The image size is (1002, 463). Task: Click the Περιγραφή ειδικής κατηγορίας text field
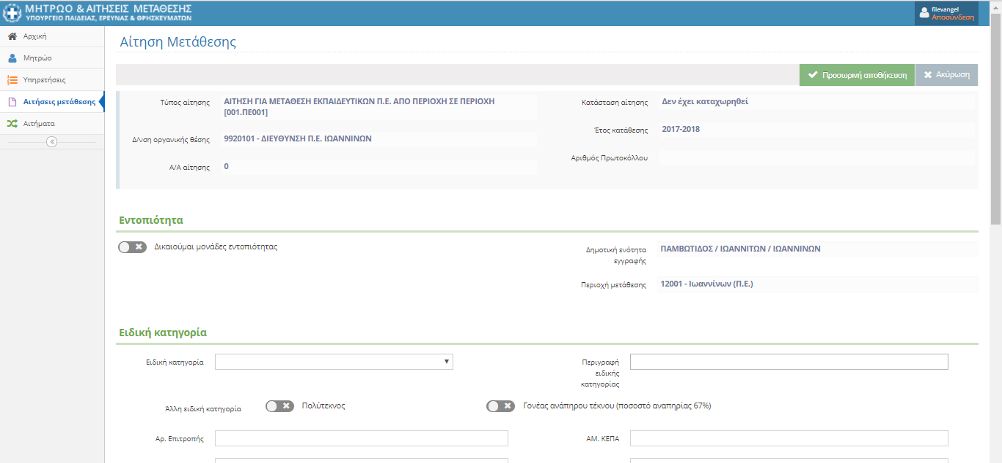[789, 362]
